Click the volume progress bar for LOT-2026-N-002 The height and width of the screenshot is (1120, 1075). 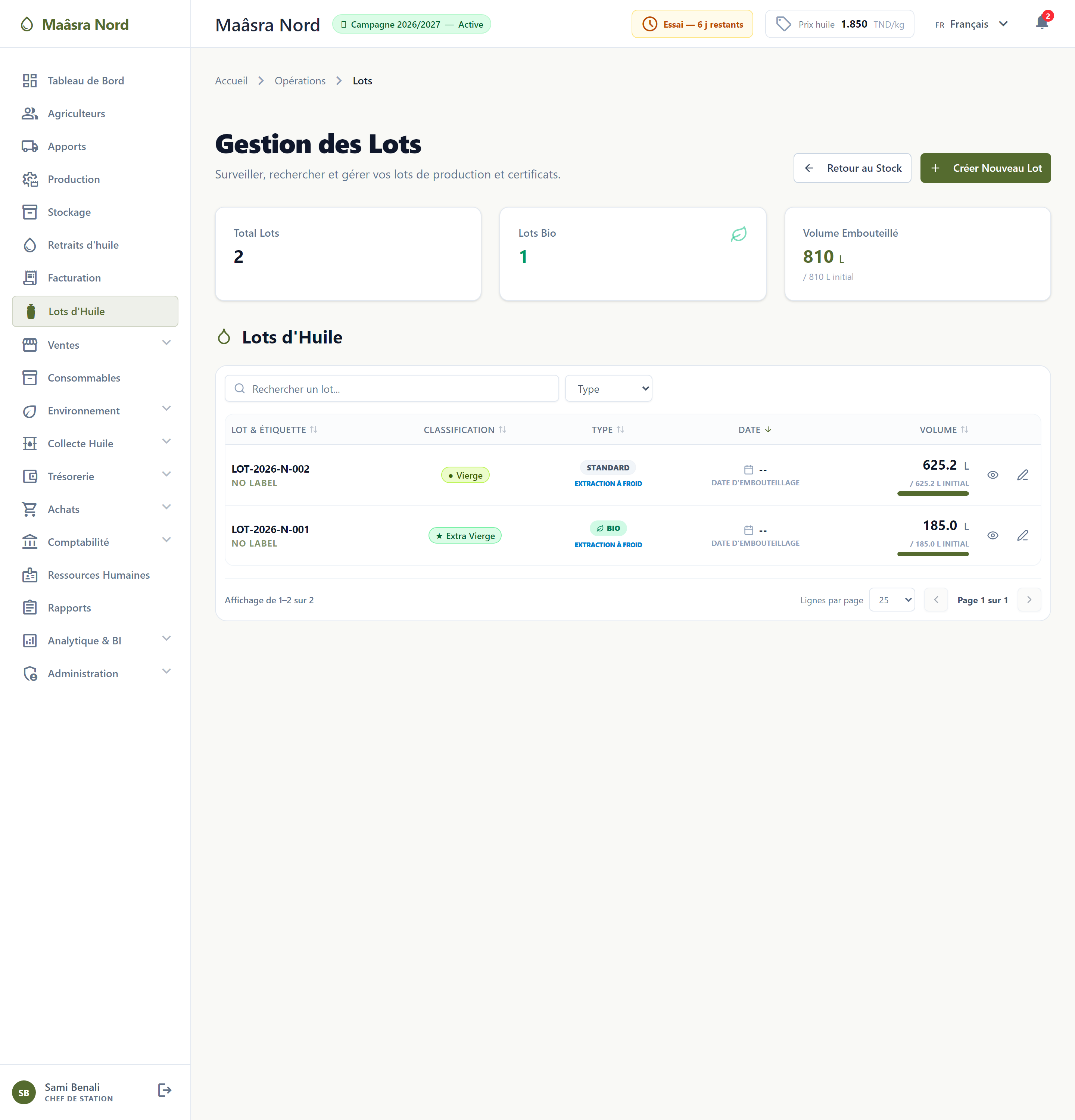(933, 494)
